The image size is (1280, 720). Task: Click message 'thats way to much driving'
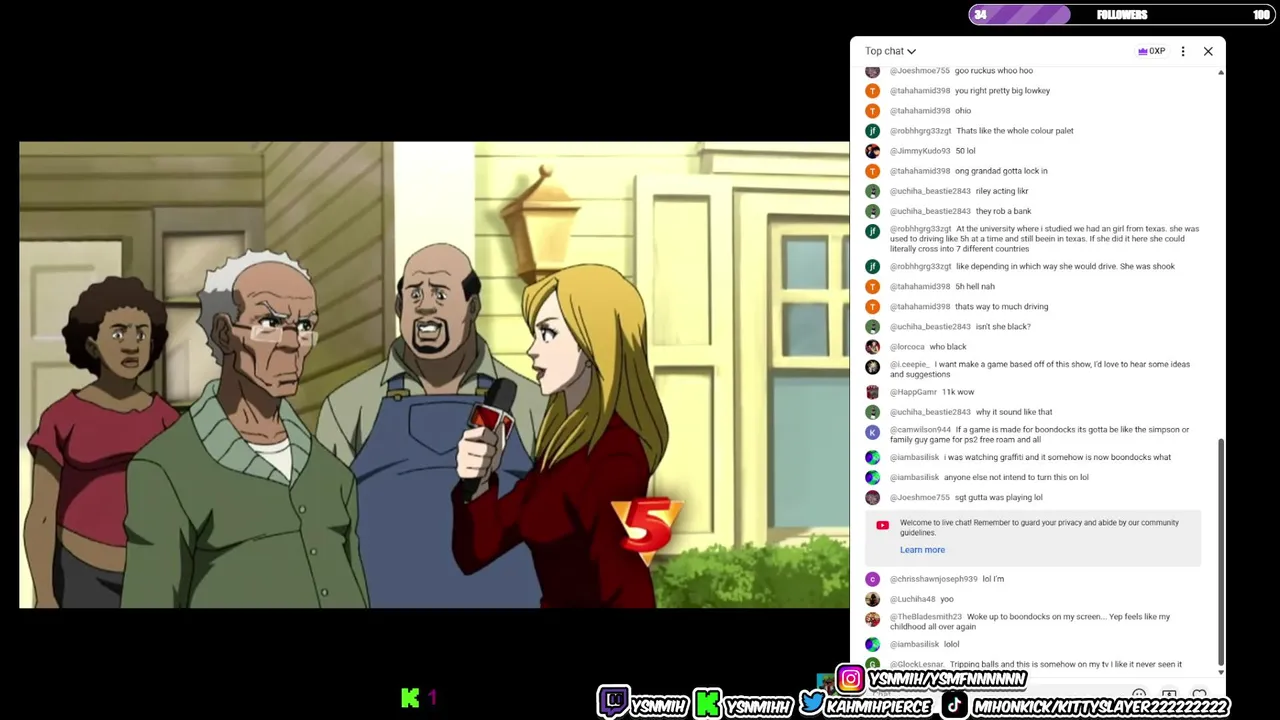point(1002,307)
